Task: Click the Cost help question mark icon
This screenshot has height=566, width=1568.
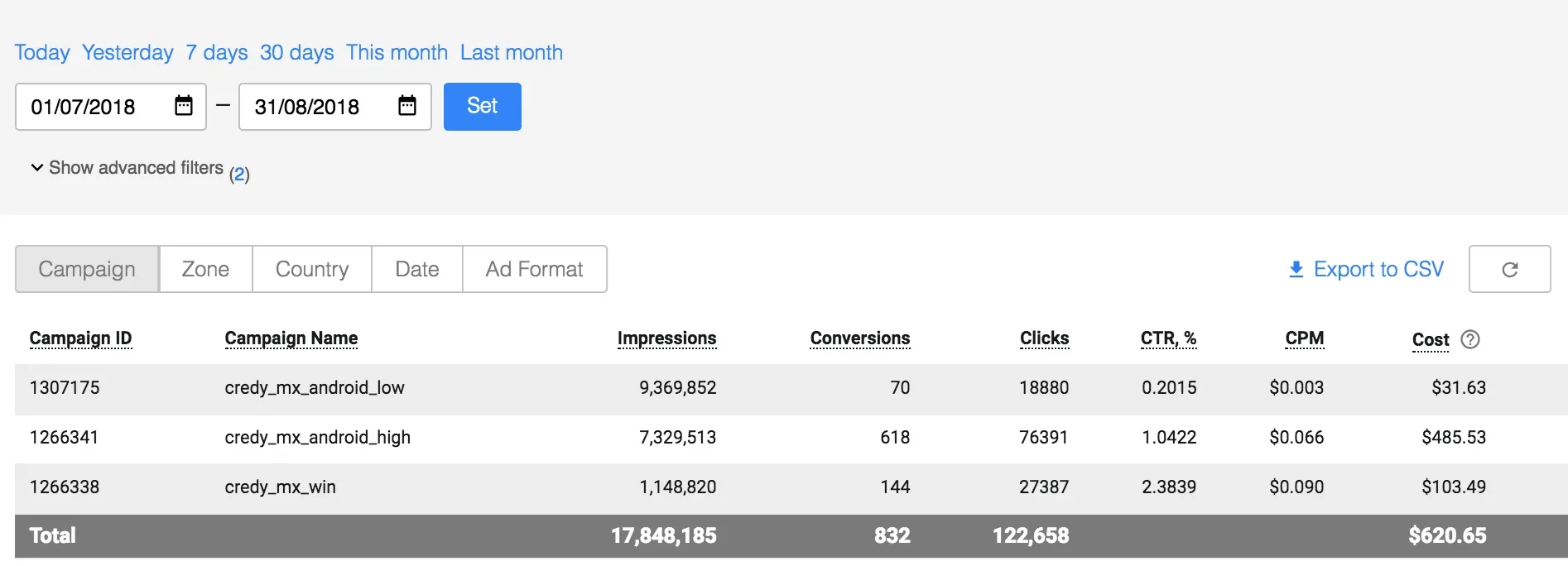Action: (x=1470, y=339)
